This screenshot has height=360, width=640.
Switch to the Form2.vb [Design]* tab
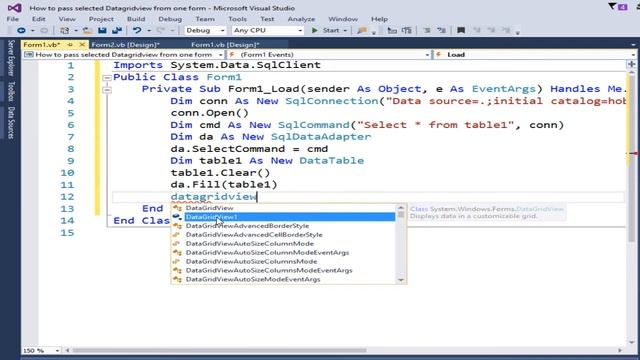(126, 44)
